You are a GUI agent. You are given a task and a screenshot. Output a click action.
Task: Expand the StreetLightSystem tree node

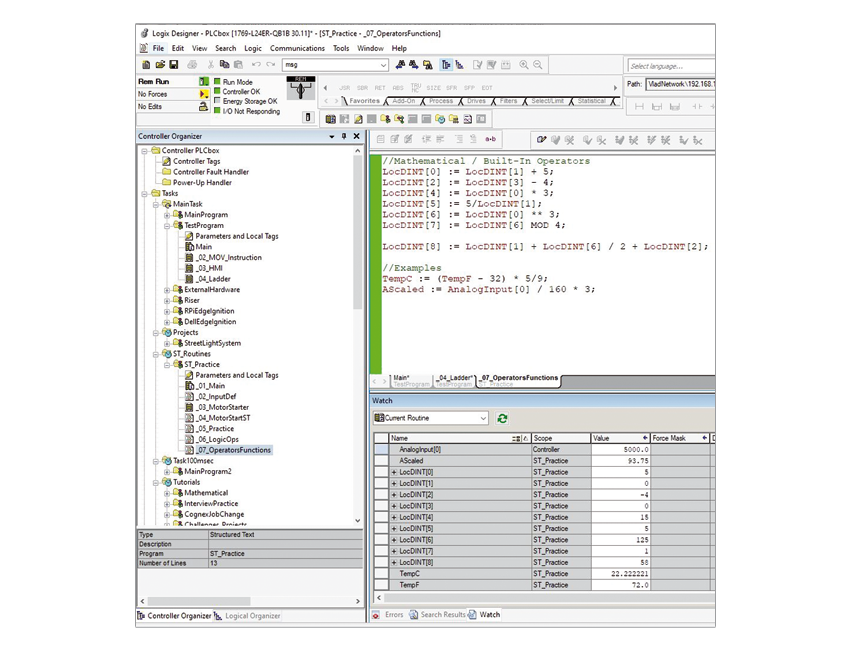point(167,344)
